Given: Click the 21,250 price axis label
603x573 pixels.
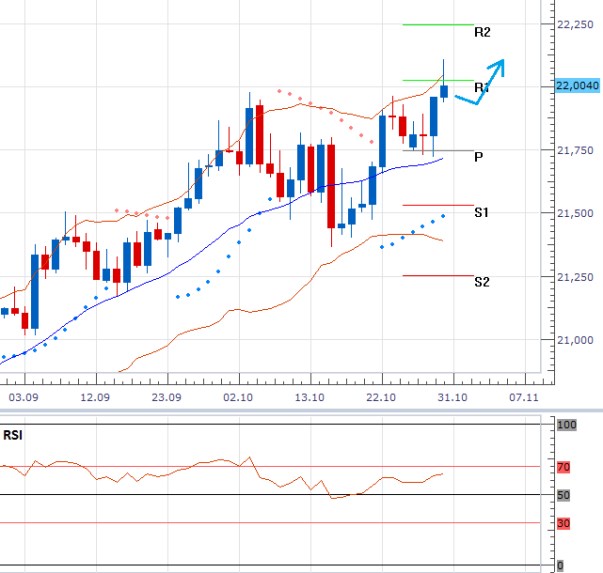Looking at the screenshot, I should point(575,277).
